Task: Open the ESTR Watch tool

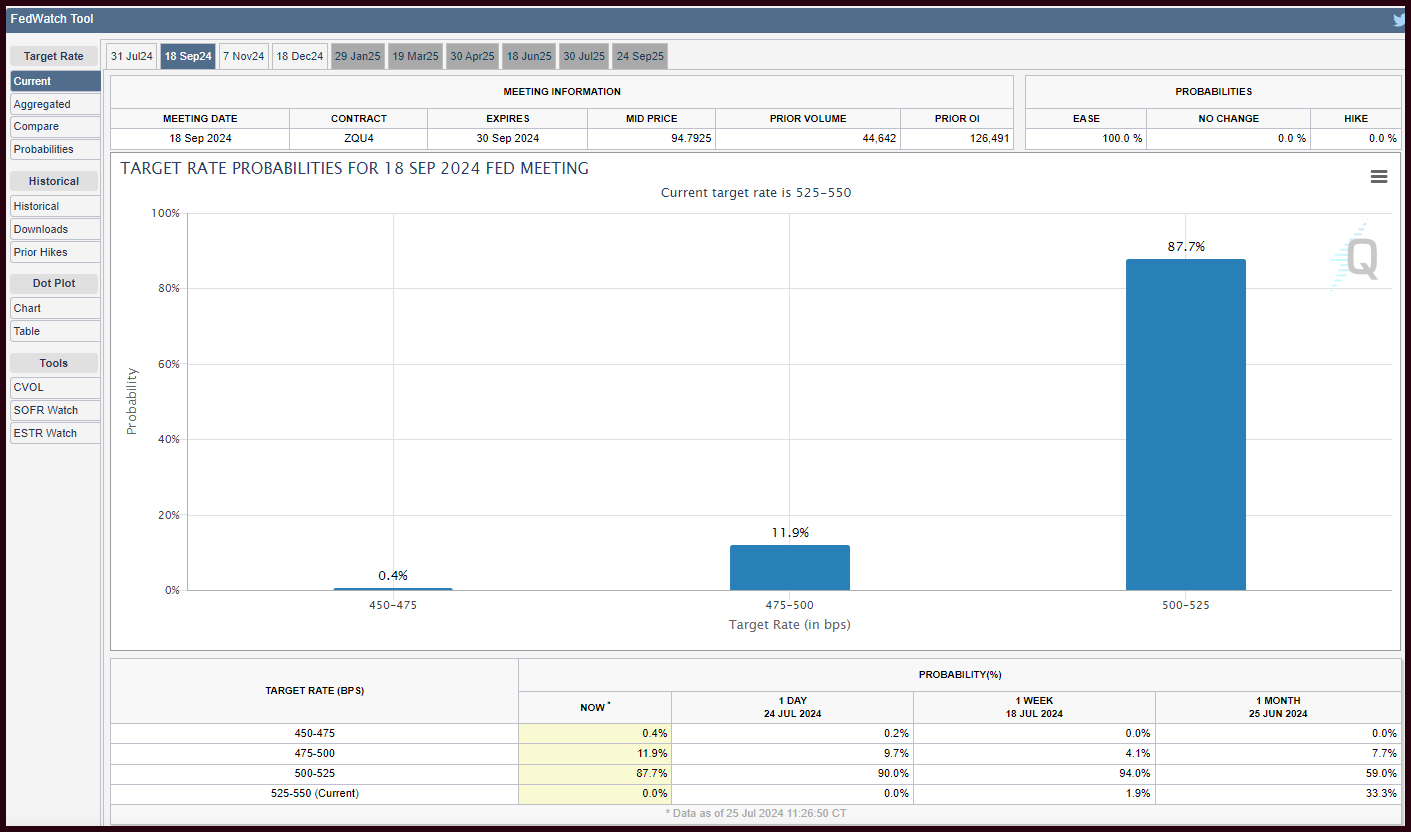Action: pos(55,434)
